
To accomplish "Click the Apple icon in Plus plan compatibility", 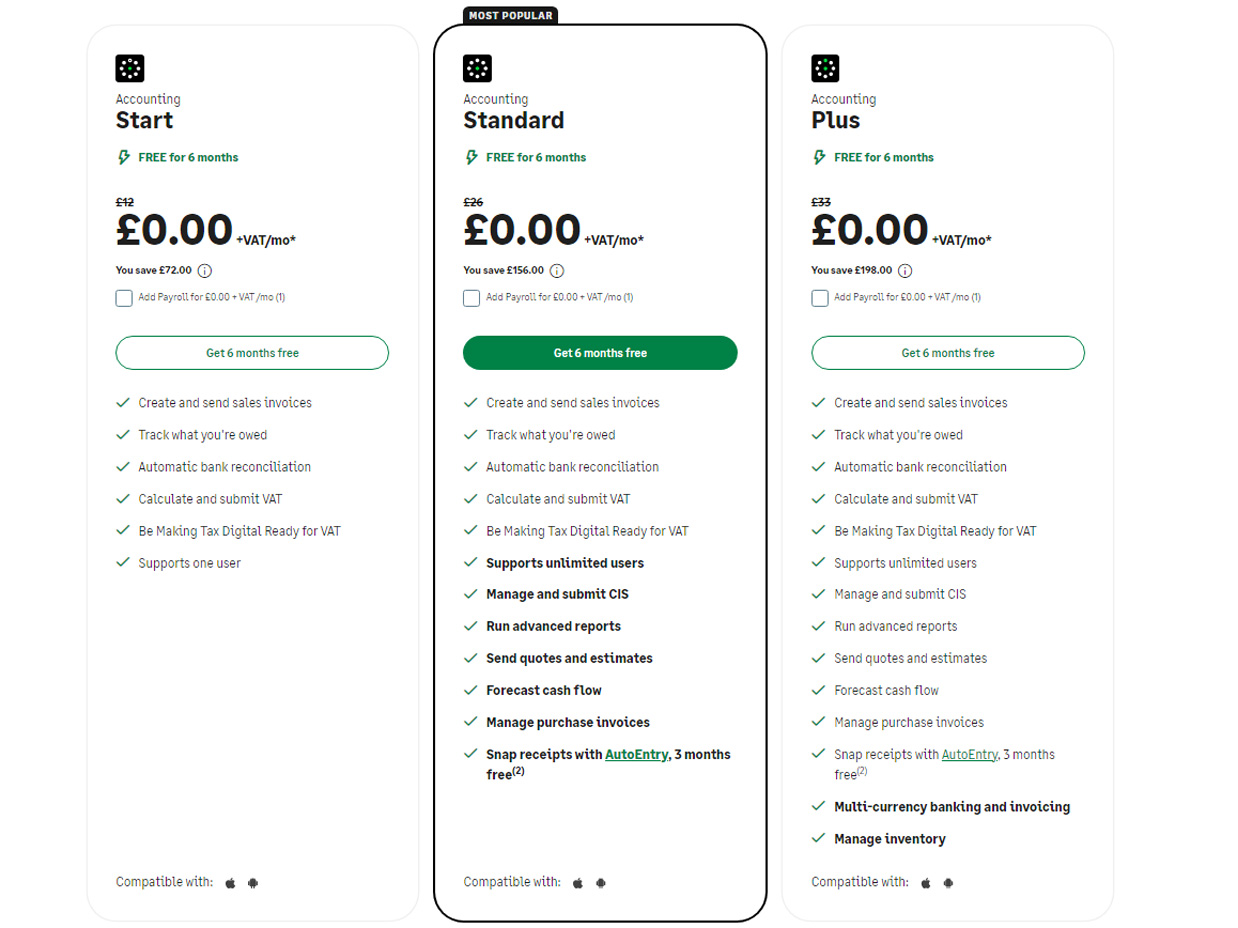I will (925, 883).
